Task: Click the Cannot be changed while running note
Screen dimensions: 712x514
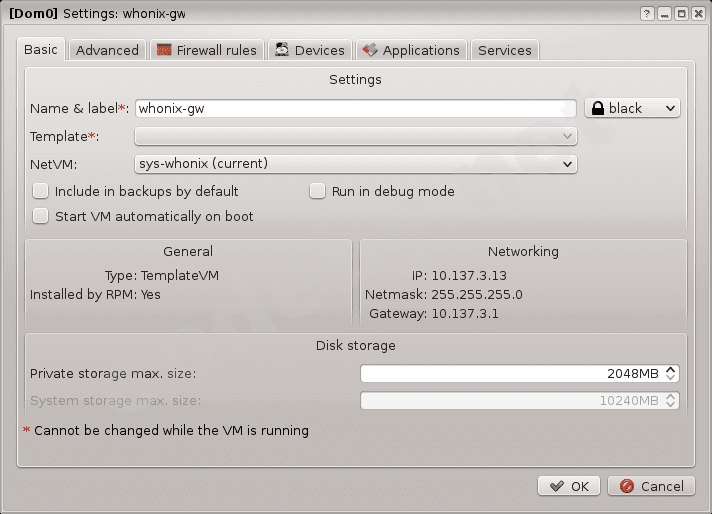Action: click(x=166, y=430)
